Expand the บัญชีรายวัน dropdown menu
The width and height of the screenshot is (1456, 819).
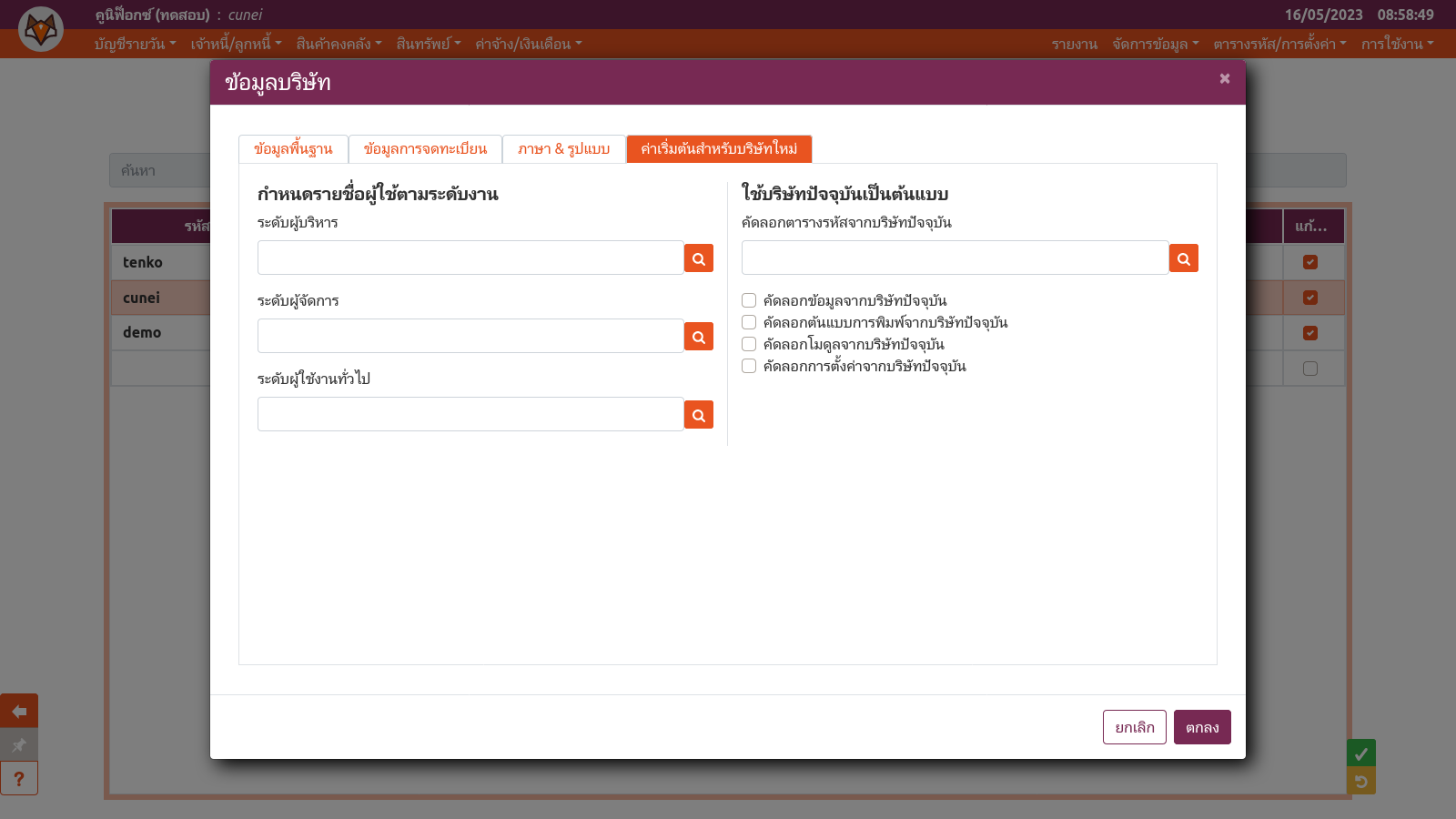135,44
